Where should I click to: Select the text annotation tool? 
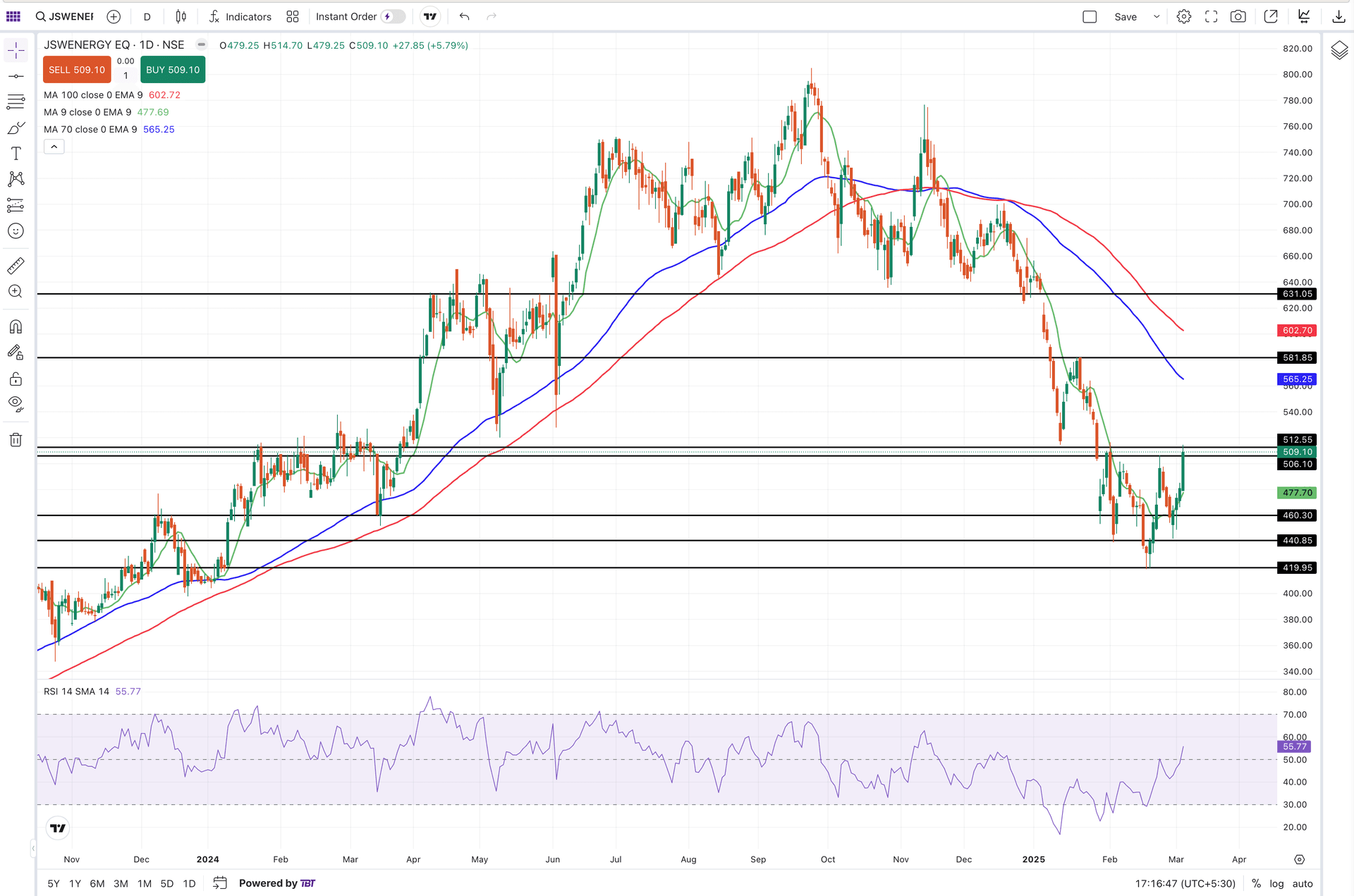point(16,154)
